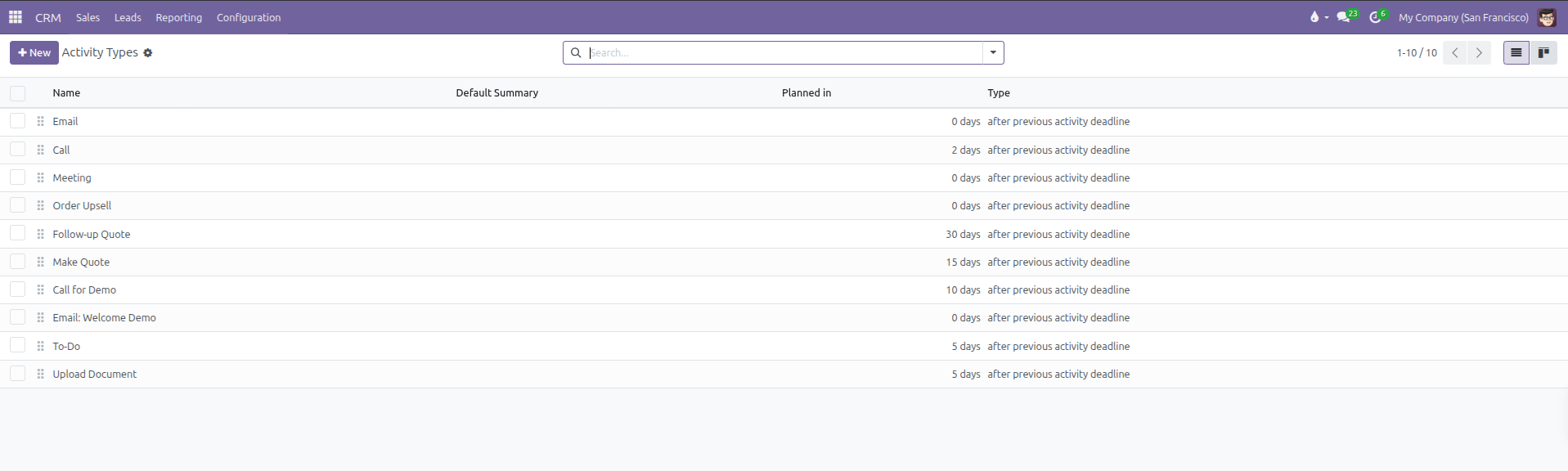Open the Reporting menu
Viewport: 1568px width, 471px height.
point(178,17)
